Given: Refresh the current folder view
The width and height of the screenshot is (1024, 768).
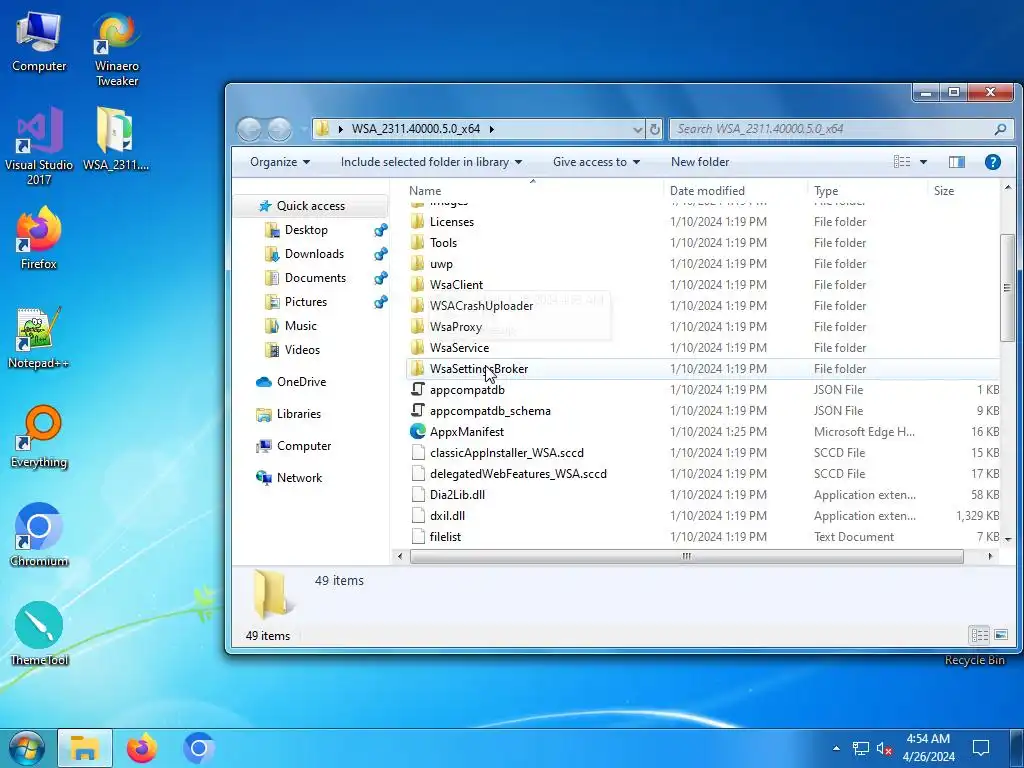Looking at the screenshot, I should pos(654,129).
